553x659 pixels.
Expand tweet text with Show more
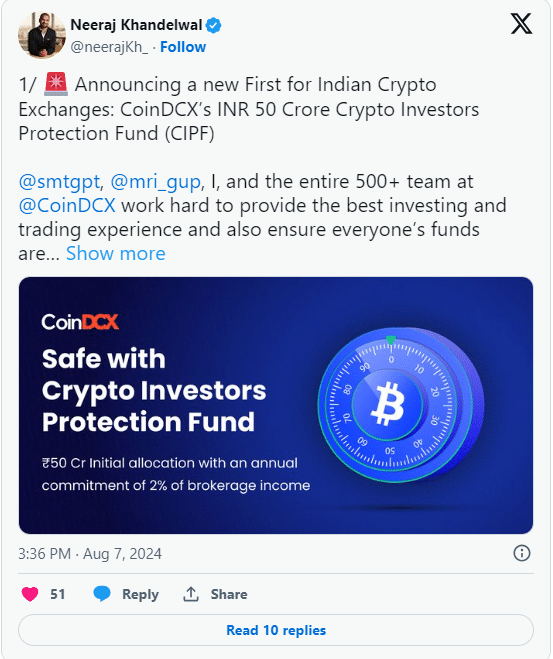[x=116, y=253]
